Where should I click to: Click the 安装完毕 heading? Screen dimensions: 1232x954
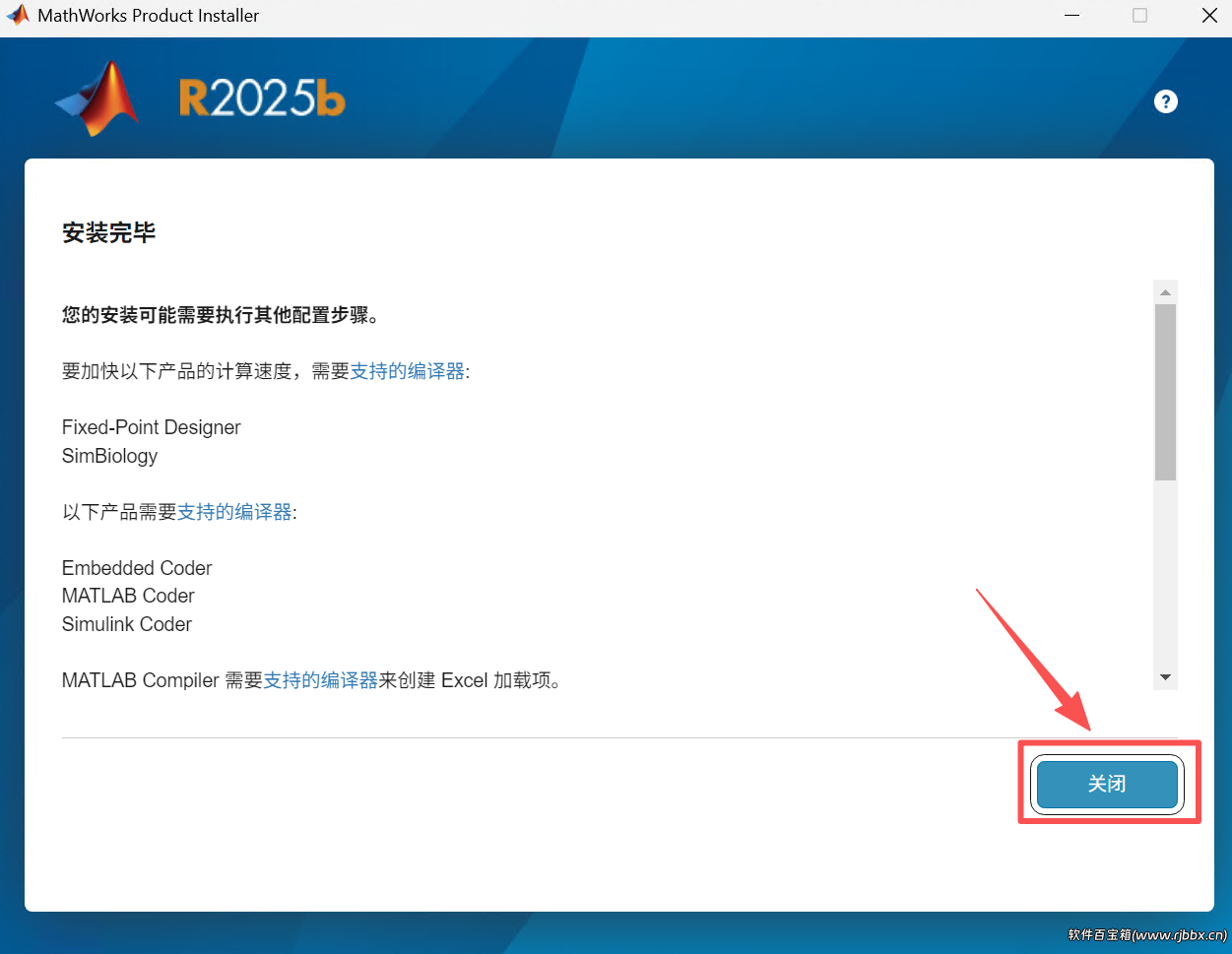click(x=108, y=233)
